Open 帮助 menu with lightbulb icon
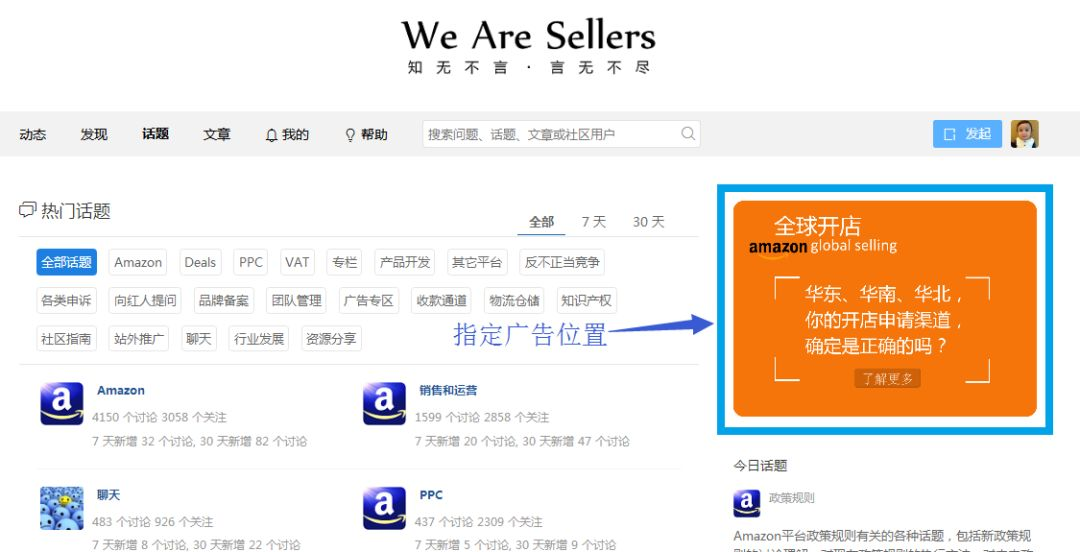1080x552 pixels. 366,134
